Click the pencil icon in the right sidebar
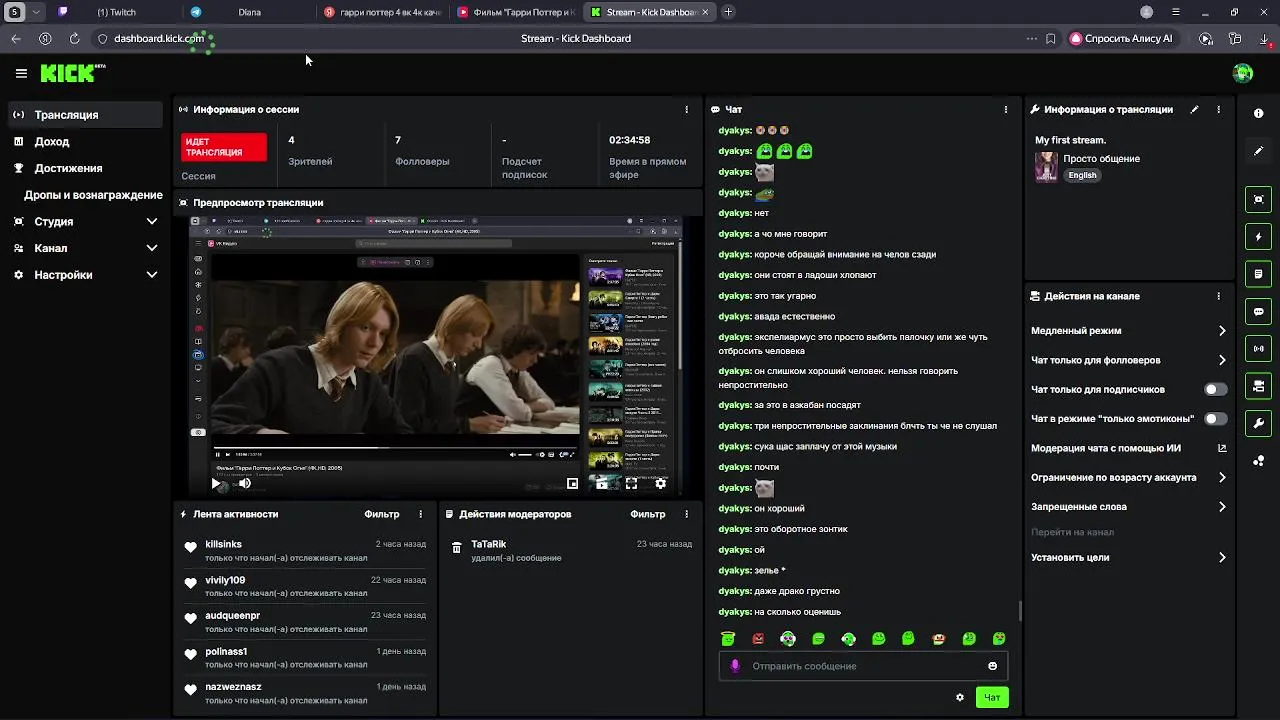Screen dimensions: 1280x720 point(1258,151)
